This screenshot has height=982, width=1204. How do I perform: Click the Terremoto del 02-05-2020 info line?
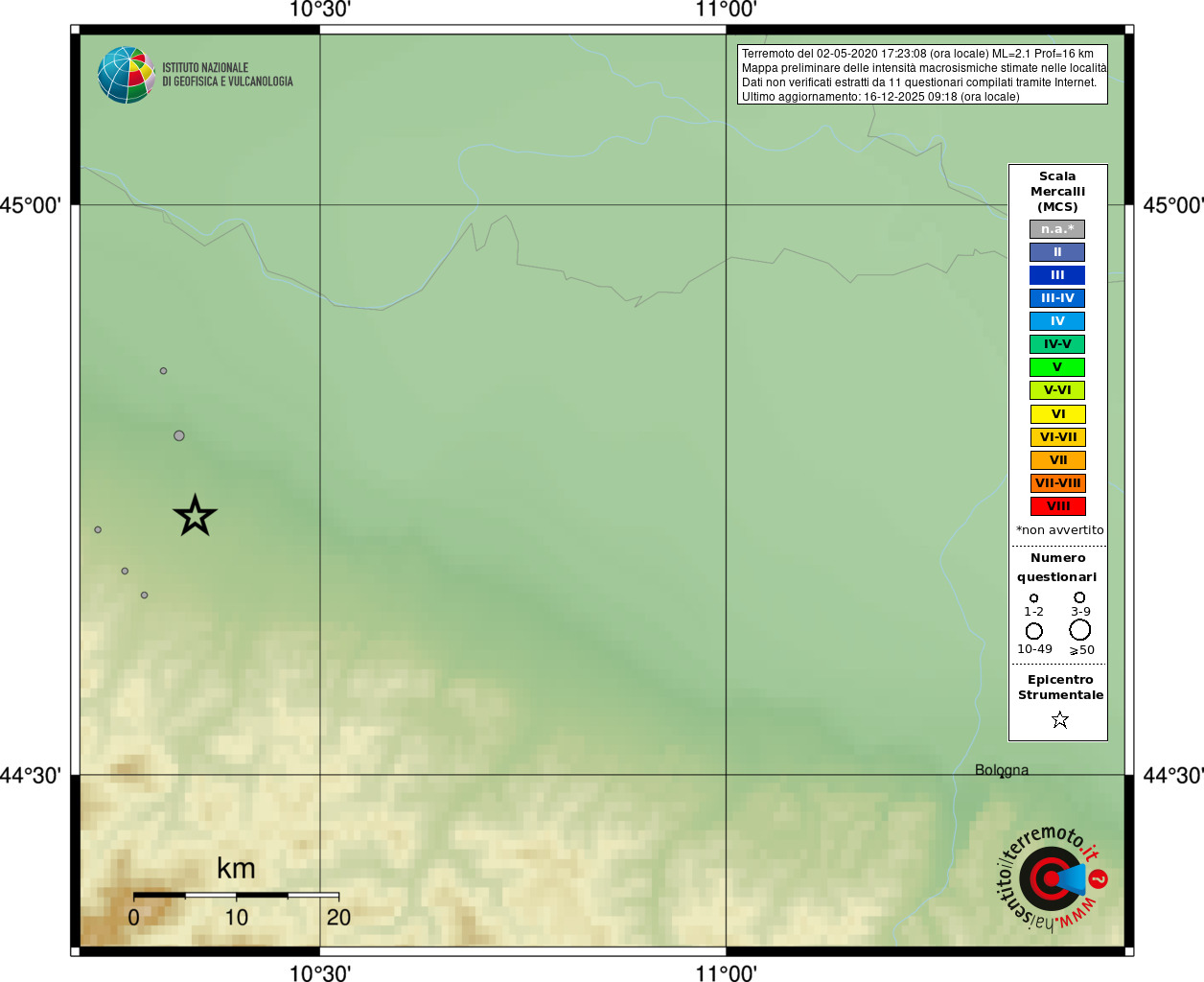(x=917, y=54)
